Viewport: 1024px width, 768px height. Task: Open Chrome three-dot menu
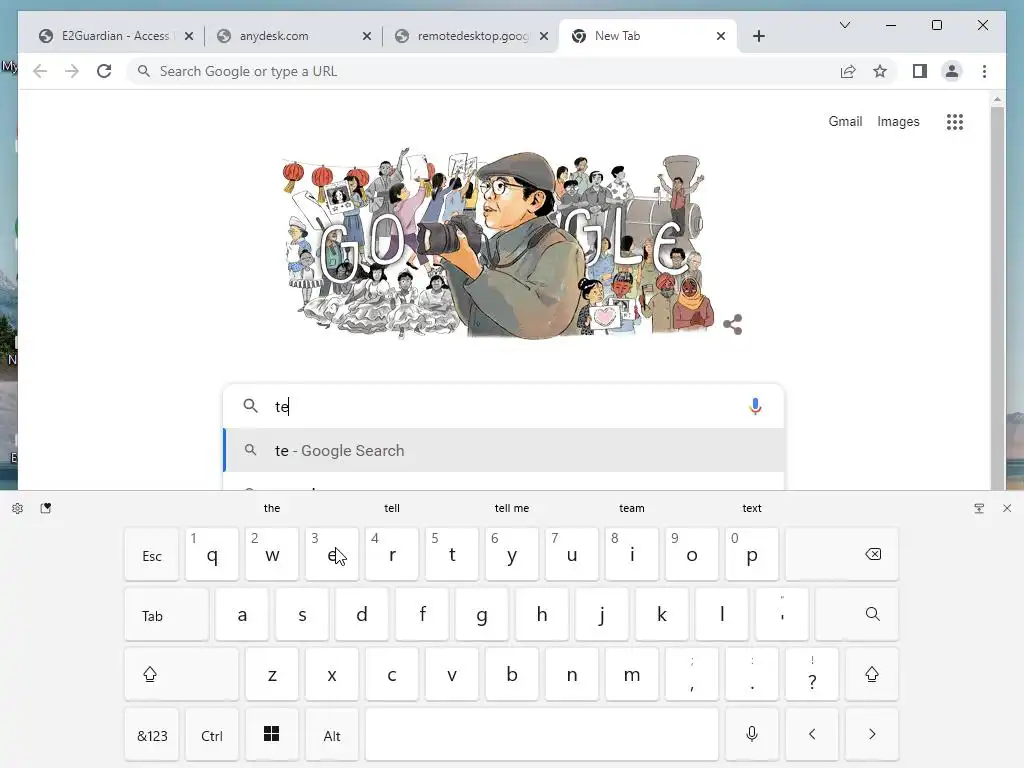(984, 71)
